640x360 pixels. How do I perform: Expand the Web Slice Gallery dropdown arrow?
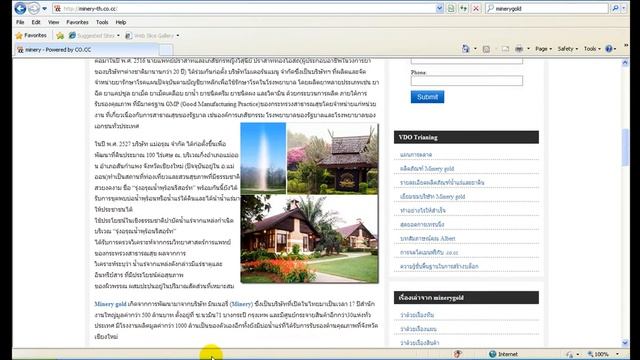pyautogui.click(x=178, y=36)
